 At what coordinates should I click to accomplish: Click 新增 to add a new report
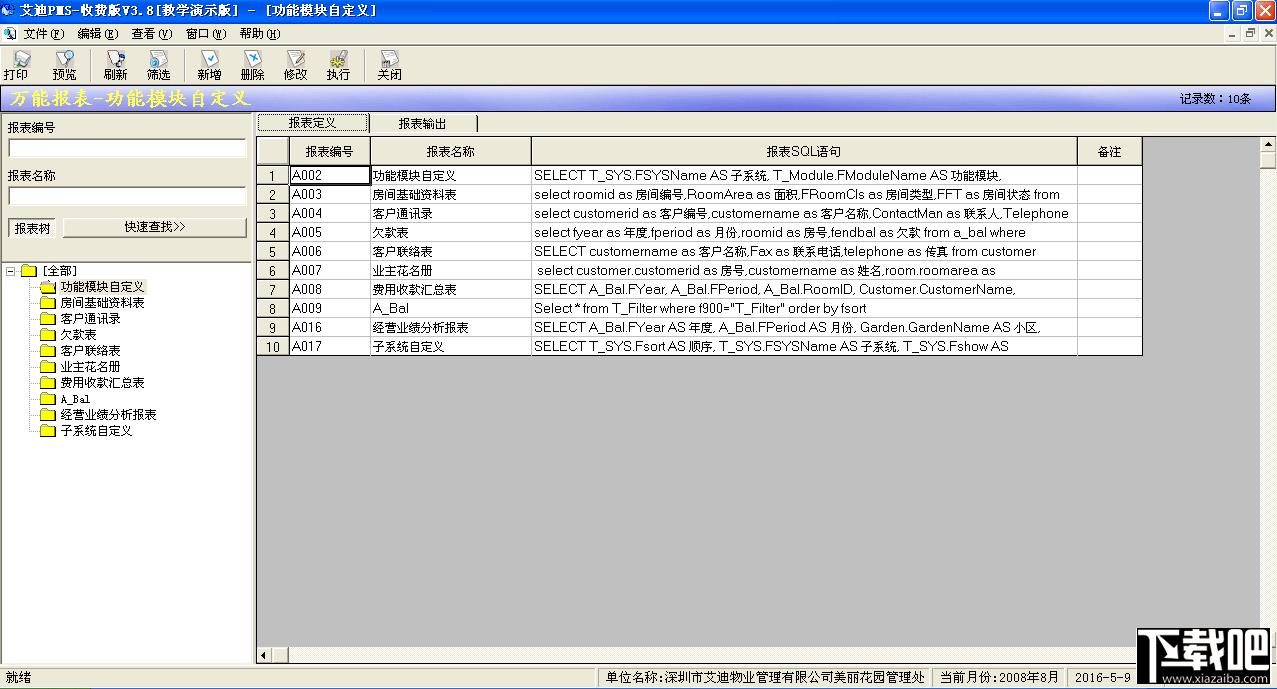(x=209, y=65)
